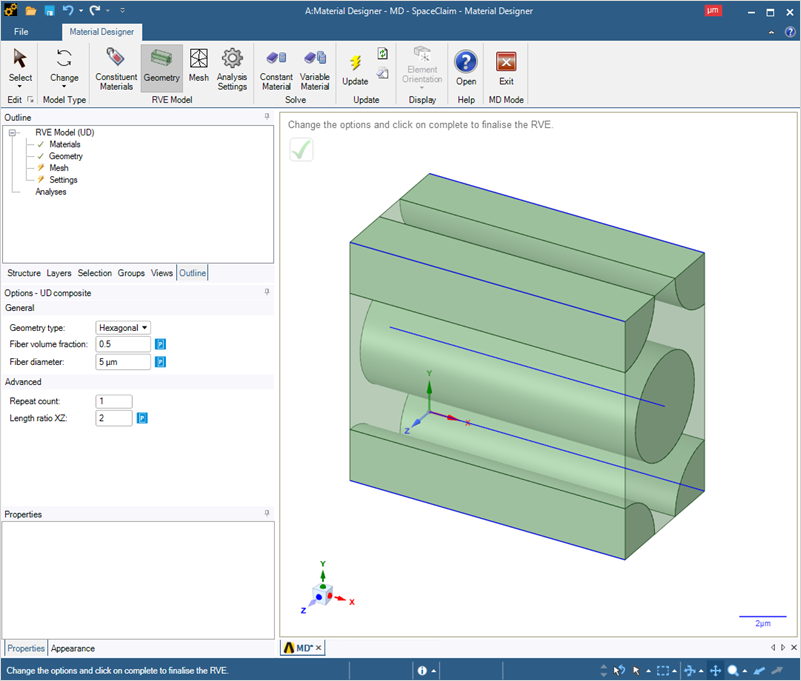Toggle parameter box for Length ratio XZ
The height and width of the screenshot is (681, 801).
coord(142,418)
